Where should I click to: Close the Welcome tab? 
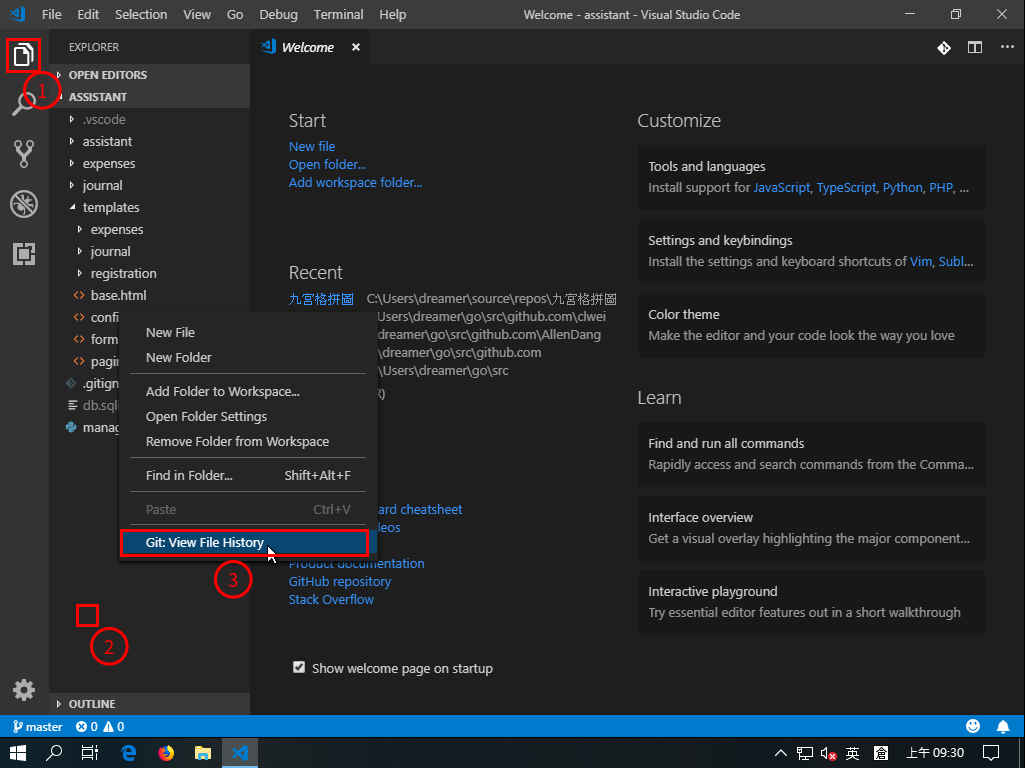(x=355, y=47)
